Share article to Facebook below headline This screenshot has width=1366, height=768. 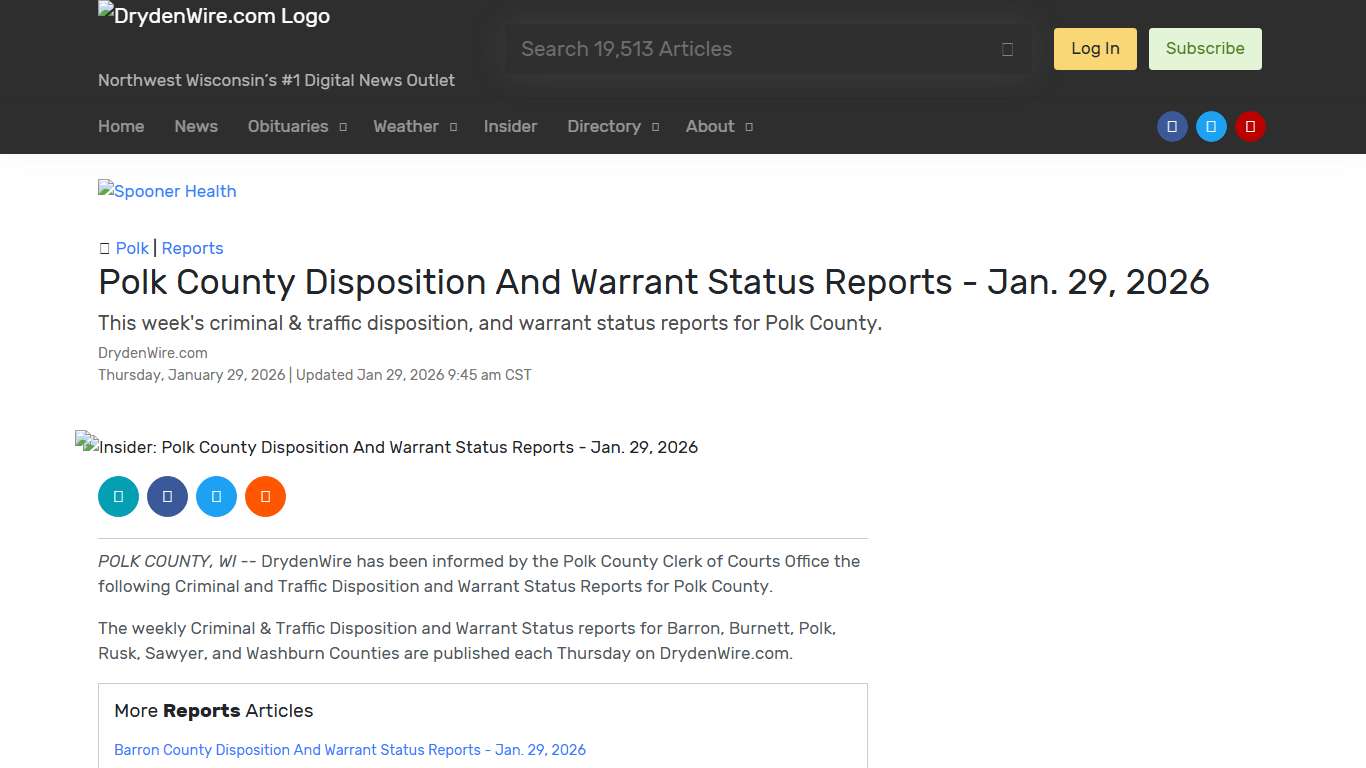(x=167, y=496)
